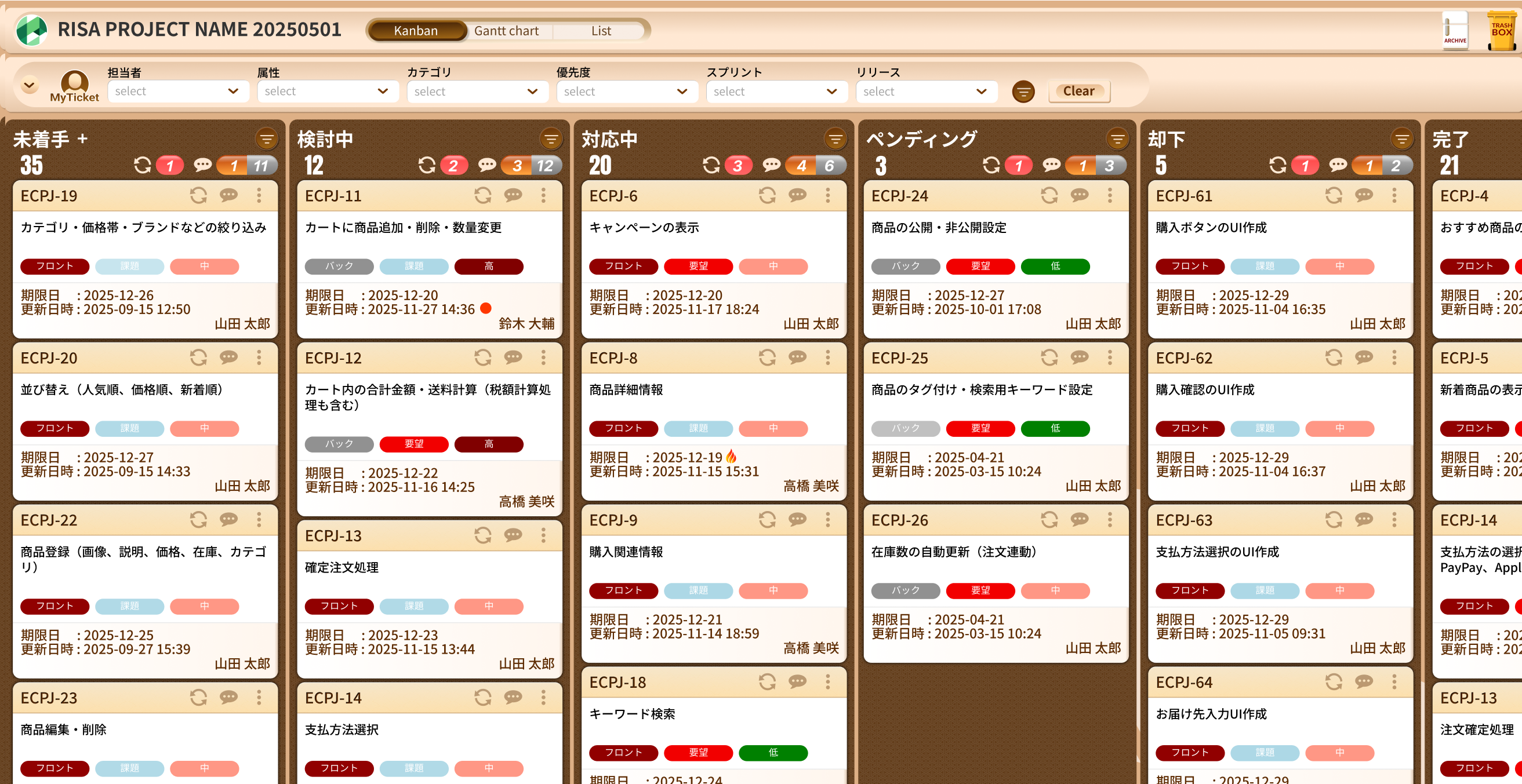
Task: Collapse the filter bar with the chevron button
Action: pos(29,86)
